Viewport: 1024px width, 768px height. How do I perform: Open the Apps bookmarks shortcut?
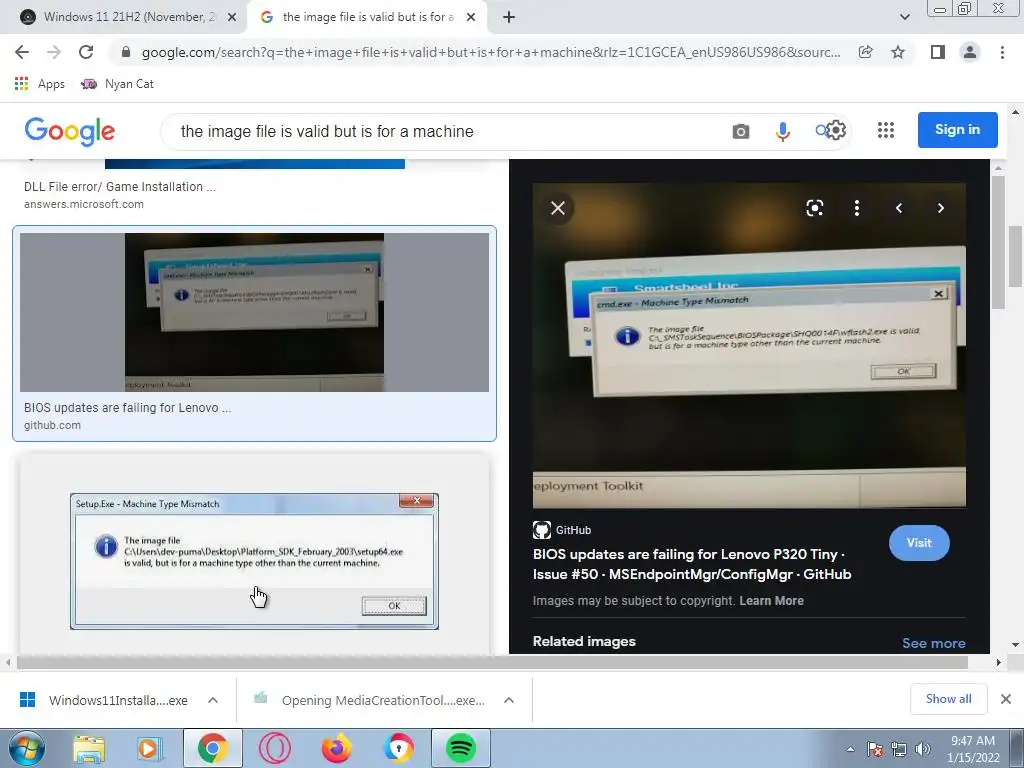(x=39, y=84)
